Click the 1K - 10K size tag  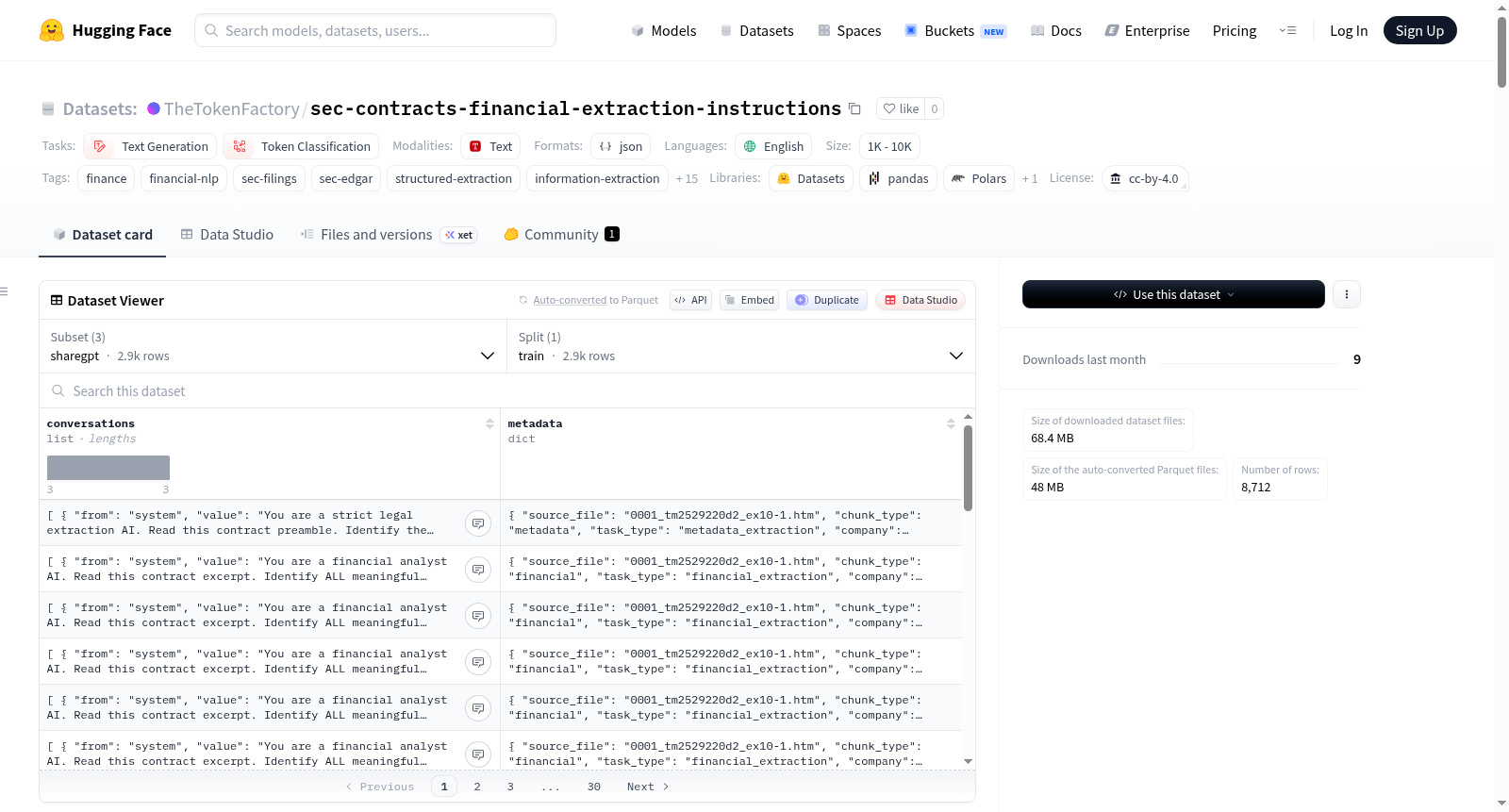tap(889, 146)
